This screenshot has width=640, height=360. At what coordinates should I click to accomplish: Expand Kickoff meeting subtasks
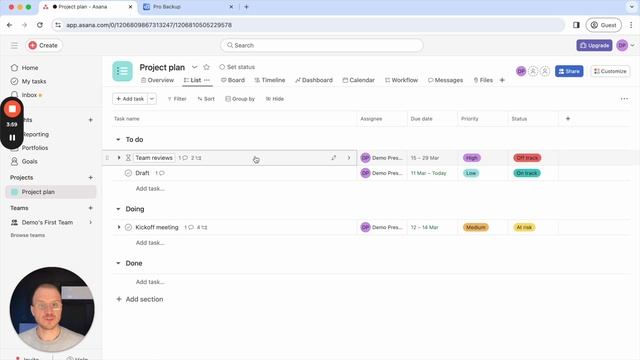tap(119, 227)
